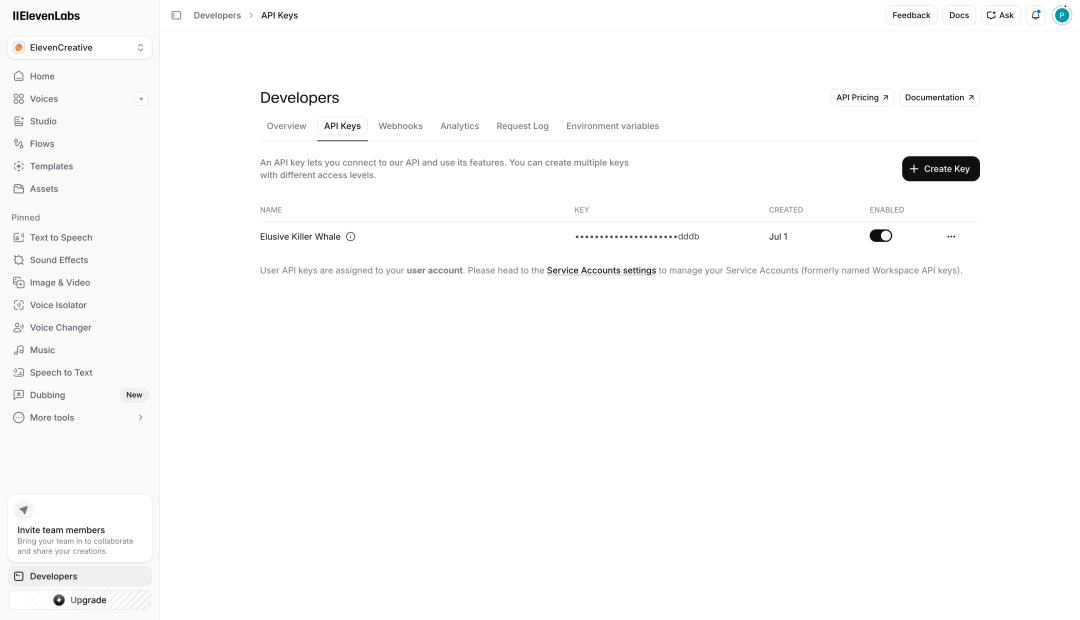The image size is (1080, 620).
Task: Click the Upgrade button
Action: click(80, 600)
